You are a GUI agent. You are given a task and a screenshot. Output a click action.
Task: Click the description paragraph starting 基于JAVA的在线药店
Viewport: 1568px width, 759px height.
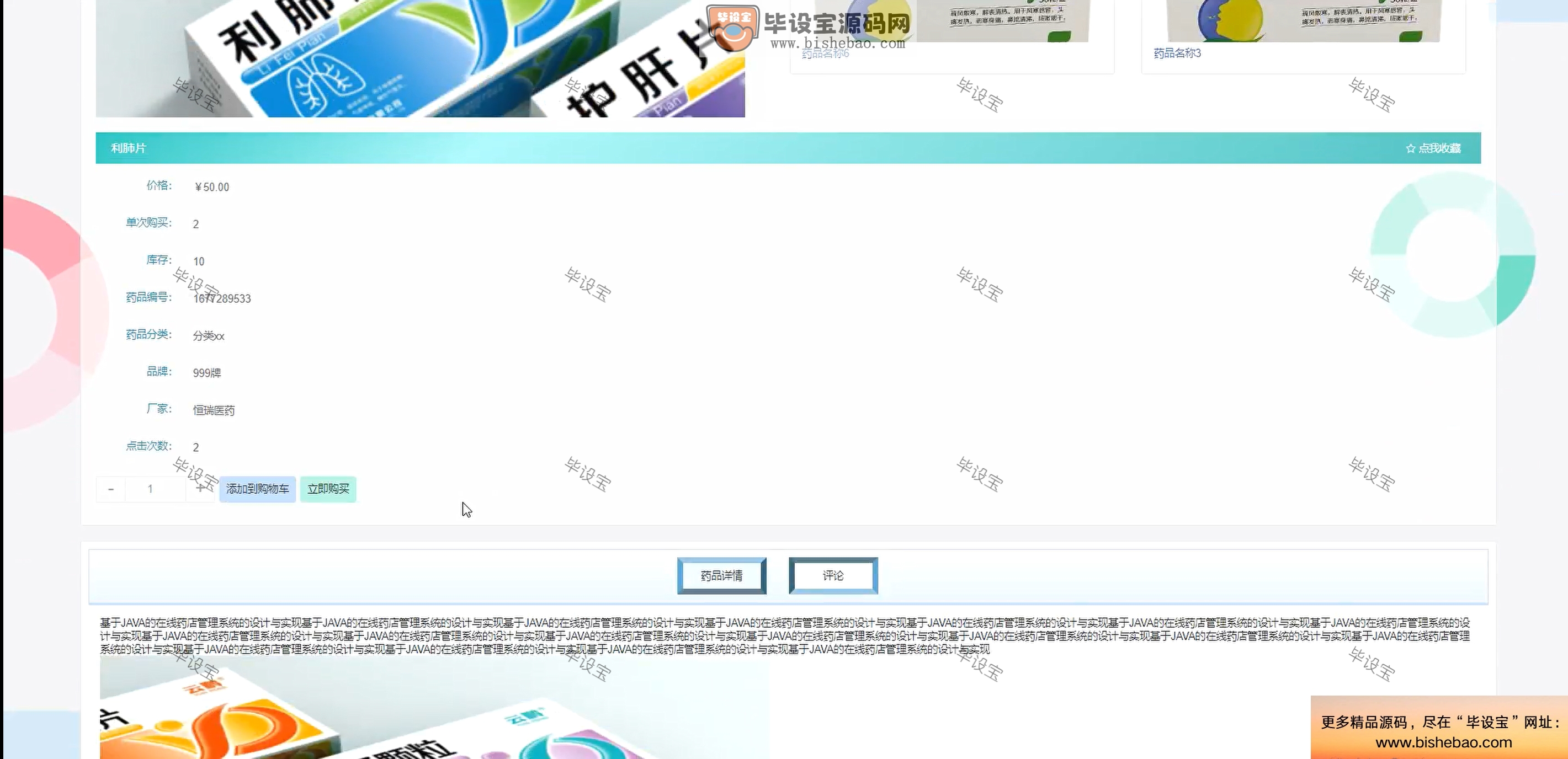785,636
